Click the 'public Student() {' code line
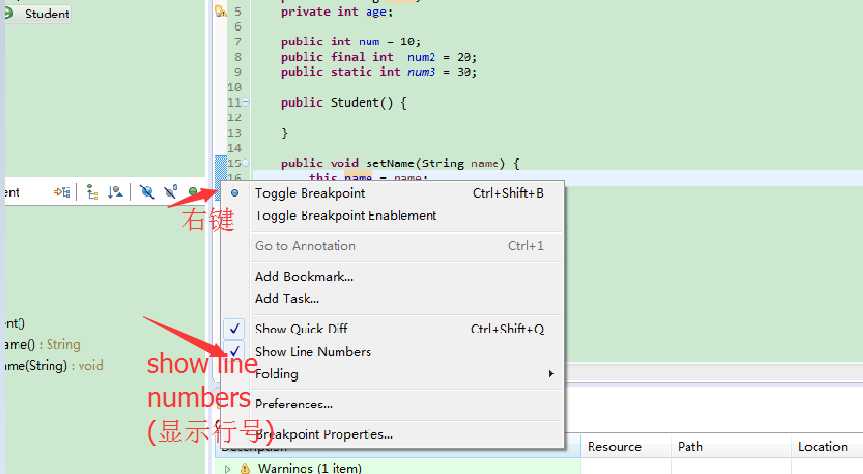This screenshot has width=863, height=474. tap(343, 103)
